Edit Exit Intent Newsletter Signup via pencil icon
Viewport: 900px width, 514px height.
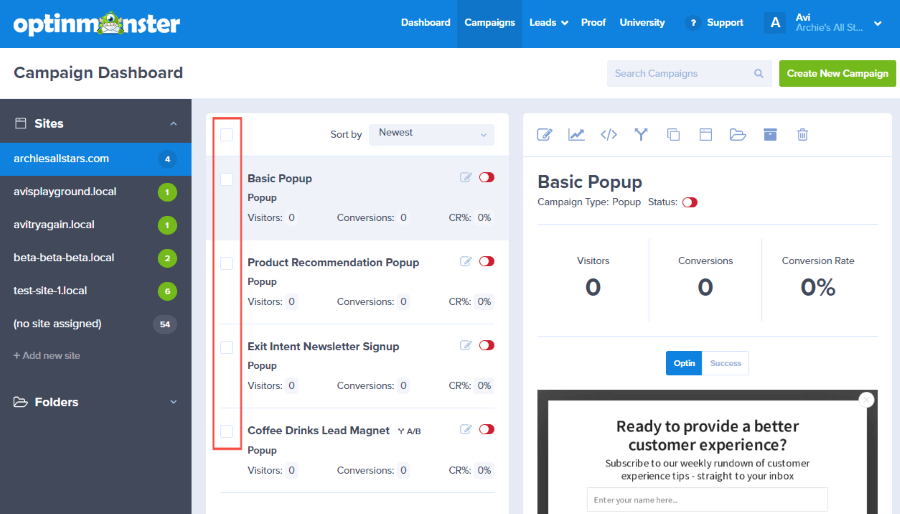coord(465,345)
